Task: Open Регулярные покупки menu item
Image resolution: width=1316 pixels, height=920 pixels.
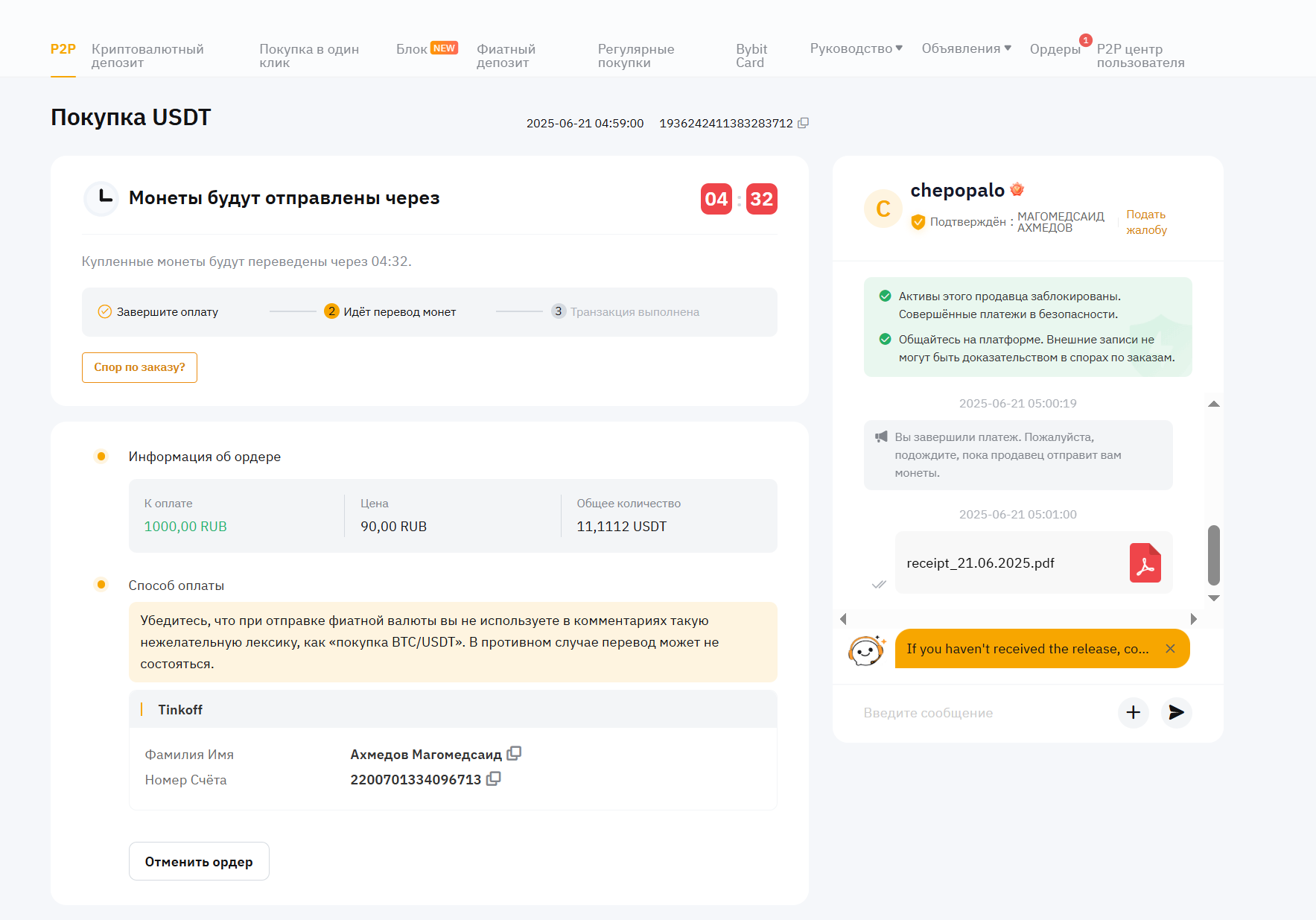Action: (x=636, y=56)
